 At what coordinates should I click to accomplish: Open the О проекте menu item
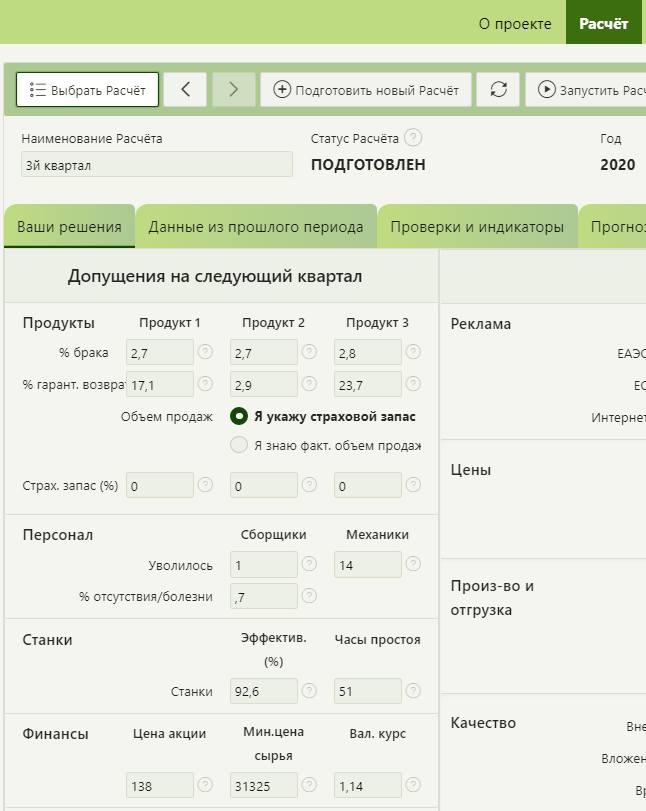click(x=514, y=23)
